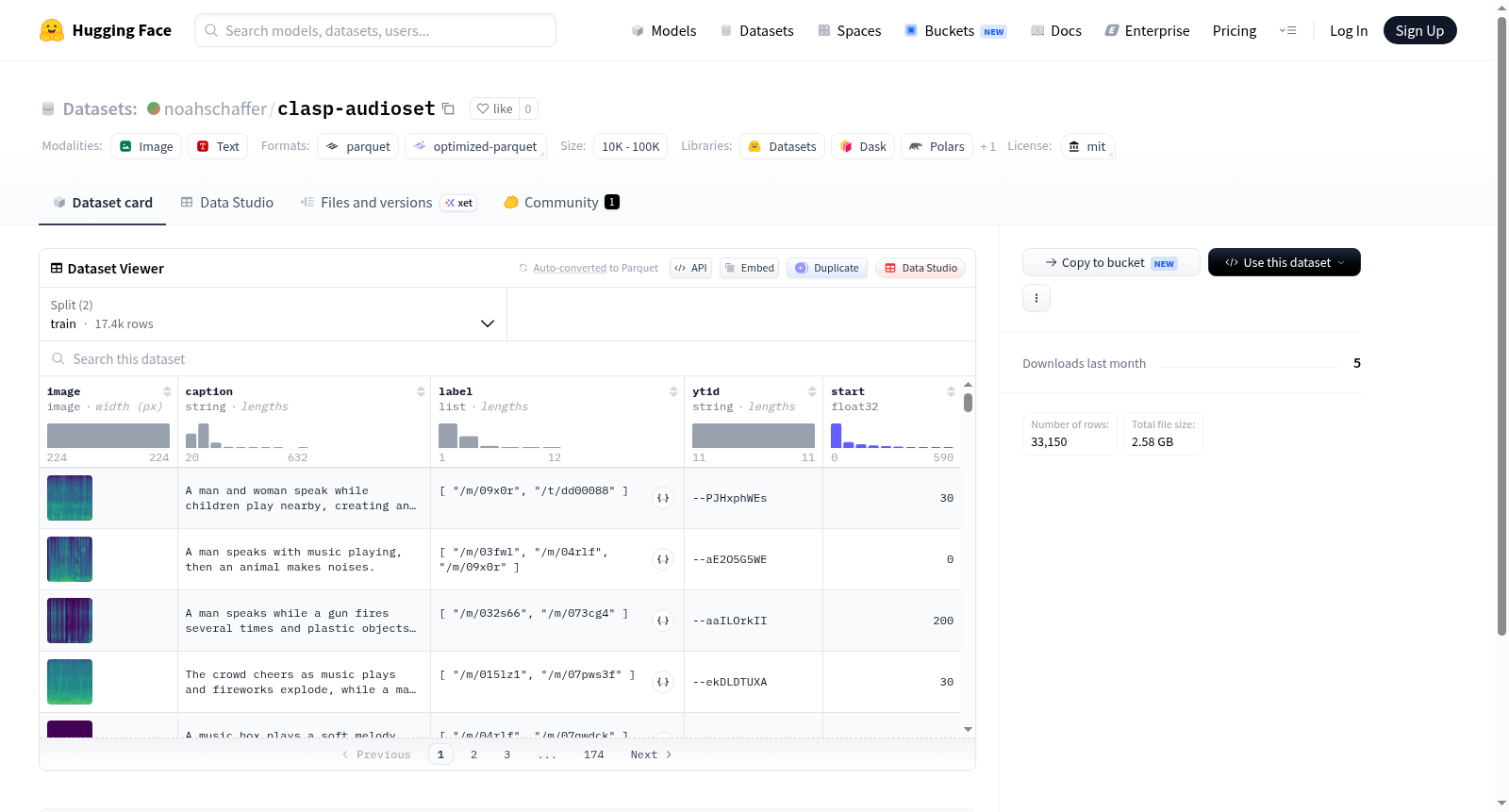Viewport: 1509px width, 812px height.
Task: Show the +1 more libraries
Action: (x=987, y=146)
